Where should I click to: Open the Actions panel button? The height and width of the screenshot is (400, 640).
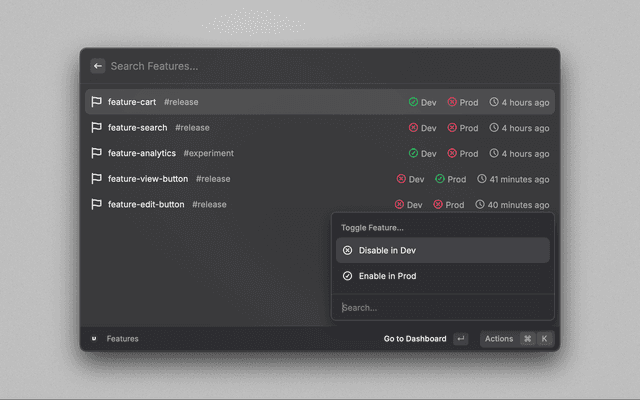coord(498,339)
